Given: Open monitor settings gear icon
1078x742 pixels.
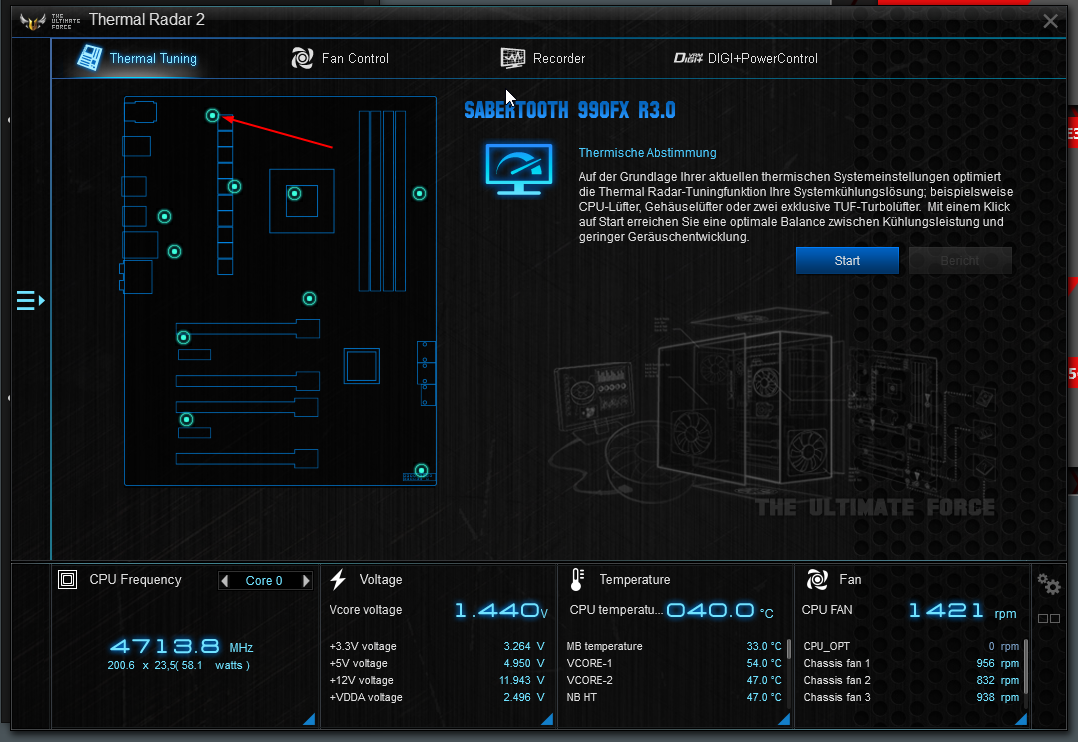Looking at the screenshot, I should tap(1049, 585).
